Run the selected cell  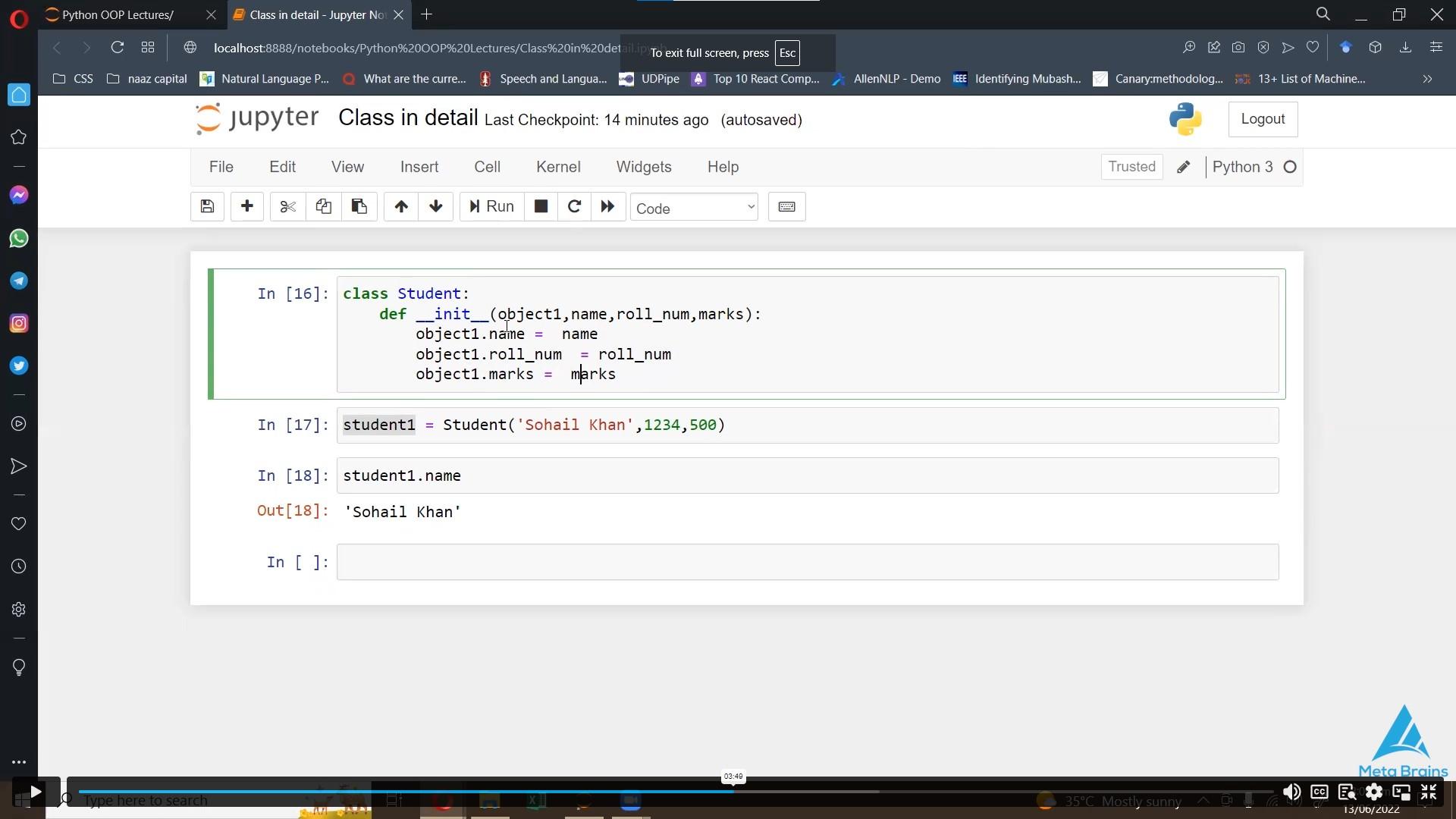point(491,206)
